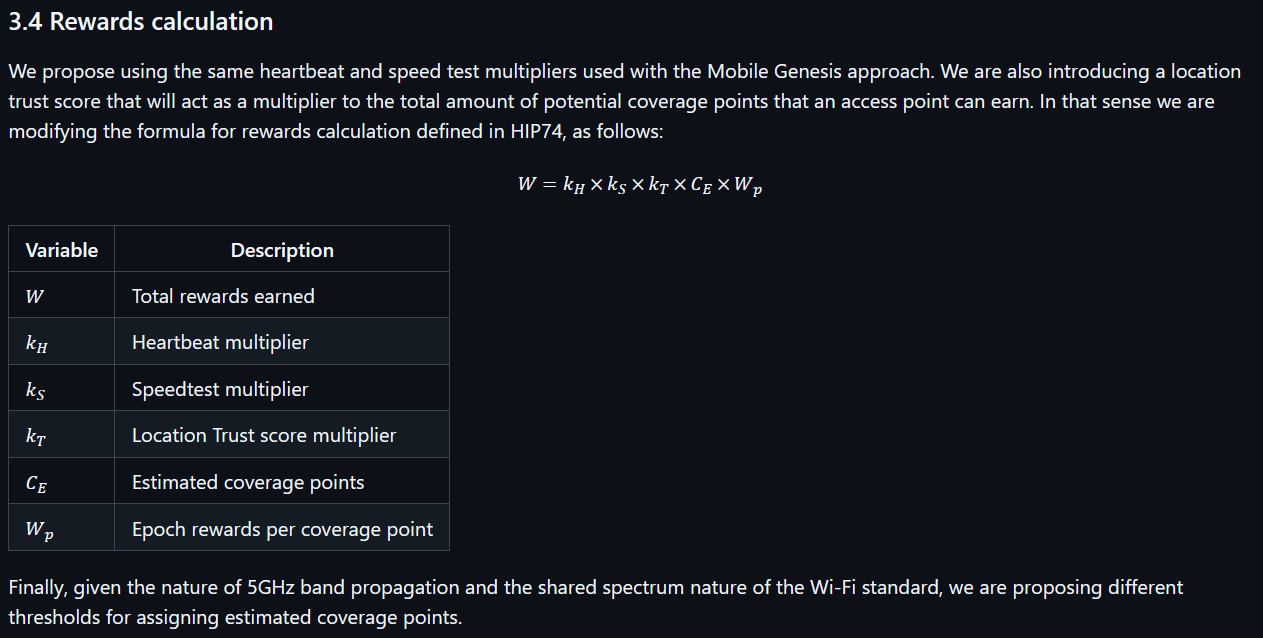
Task: Click 'Estimated coverage points' table cell
Action: [x=282, y=482]
